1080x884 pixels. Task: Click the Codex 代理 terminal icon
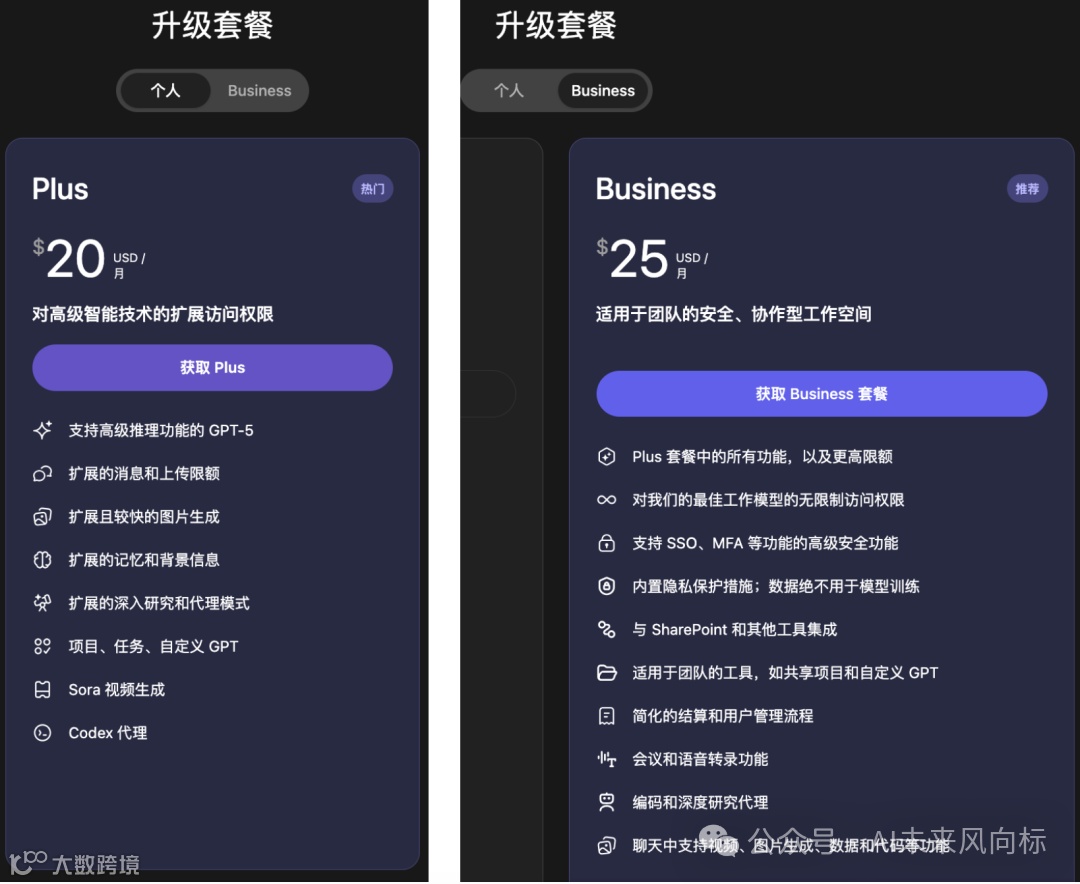pyautogui.click(x=43, y=732)
